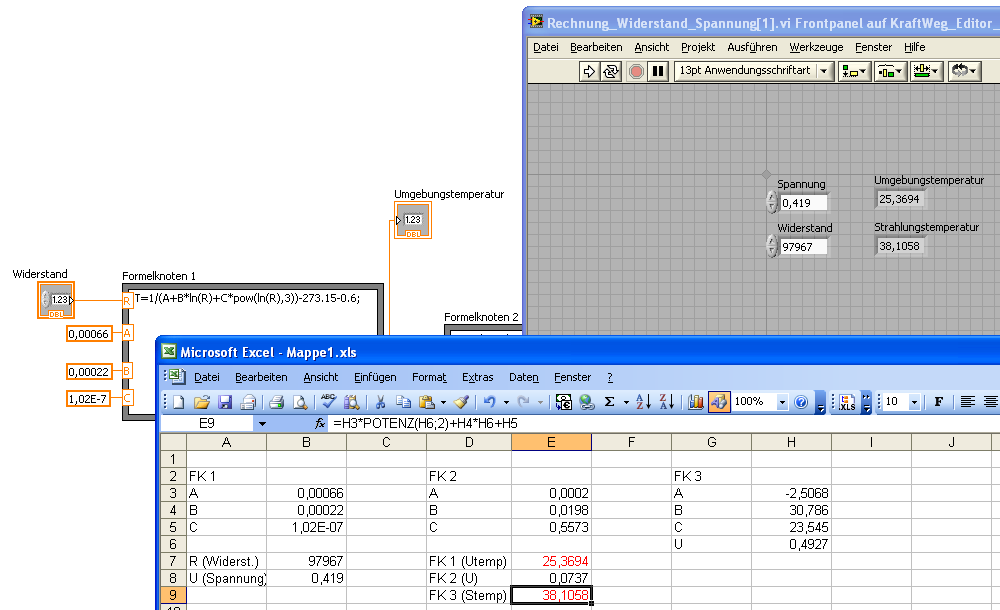The width and height of the screenshot is (1000, 610).
Task: Open Print Preview in Excel
Action: (x=299, y=401)
